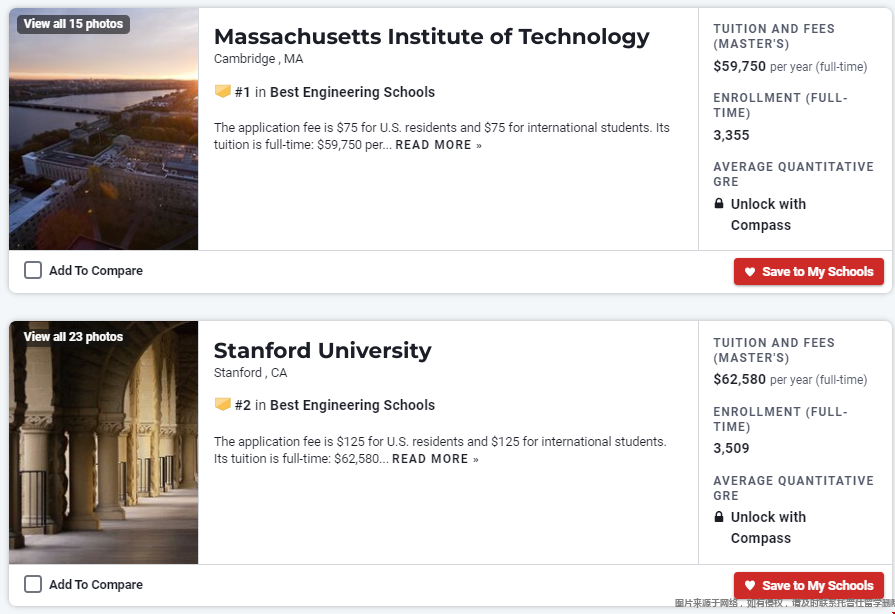This screenshot has height=614, width=895.
Task: Expand Stanford description with READ MORE
Action: pos(435,459)
